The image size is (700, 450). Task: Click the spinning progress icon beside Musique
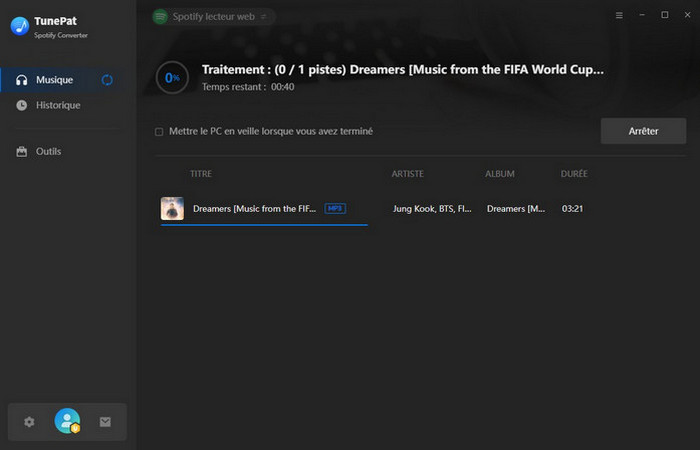(107, 80)
